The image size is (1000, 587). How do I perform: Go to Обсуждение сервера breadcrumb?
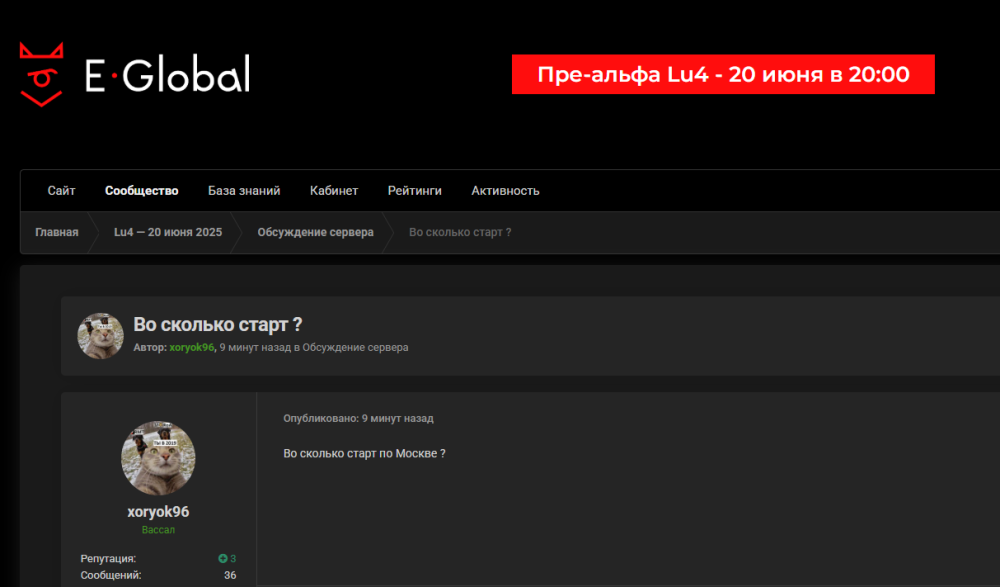pyautogui.click(x=315, y=232)
